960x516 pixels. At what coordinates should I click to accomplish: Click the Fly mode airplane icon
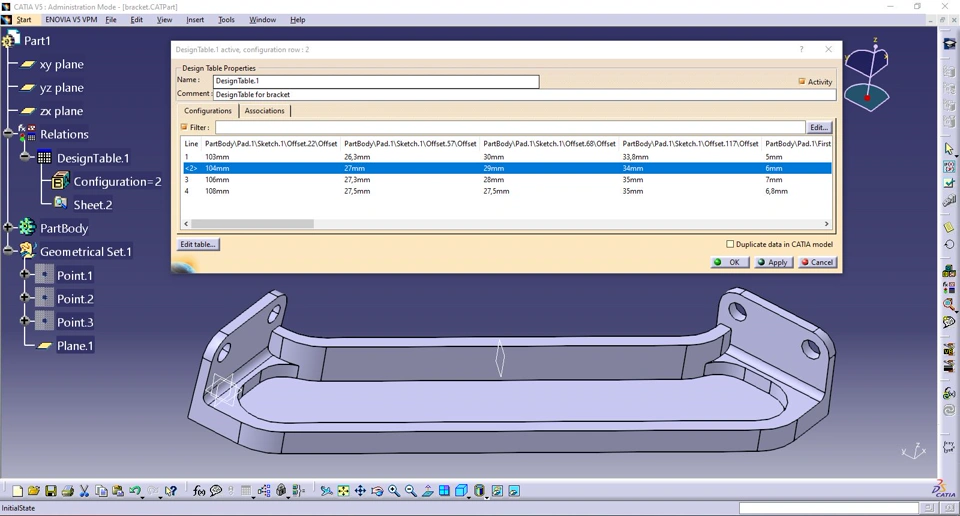click(326, 491)
